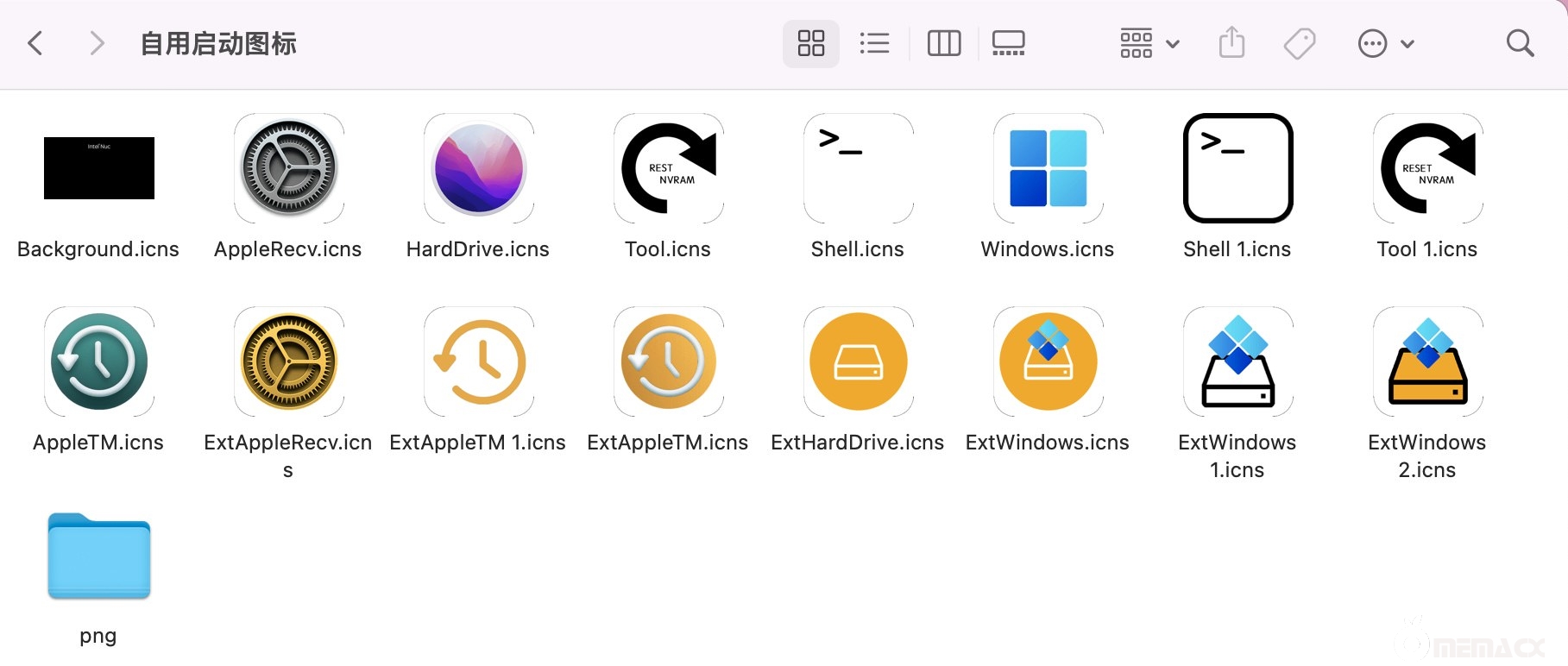Switch to gallery view

(1008, 43)
